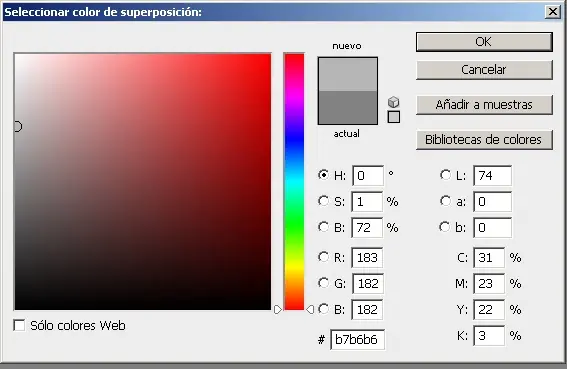Image resolution: width=567 pixels, height=369 pixels.
Task: Click the K black field showing 3
Action: pyautogui.click(x=489, y=336)
